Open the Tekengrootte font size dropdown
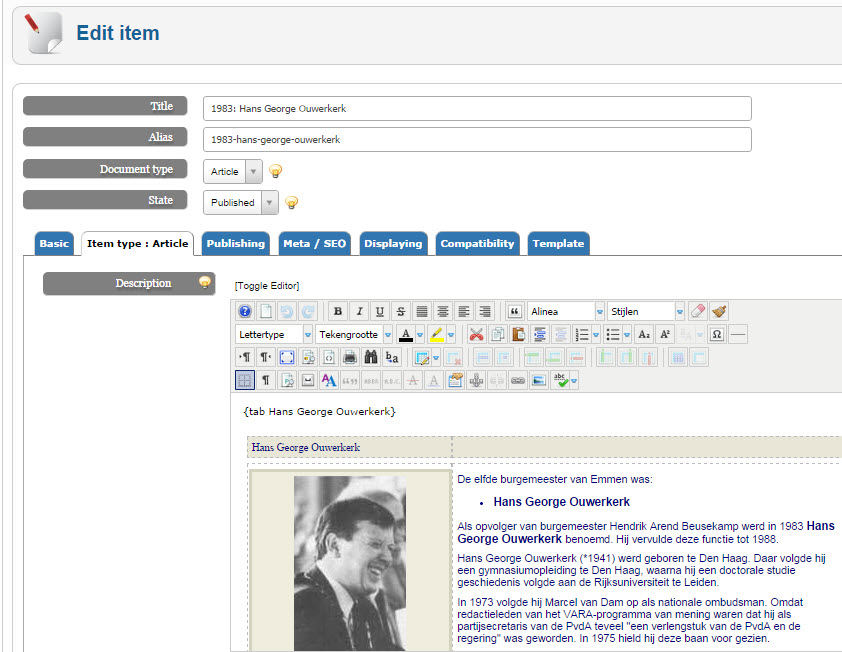The height and width of the screenshot is (652, 842). [354, 335]
